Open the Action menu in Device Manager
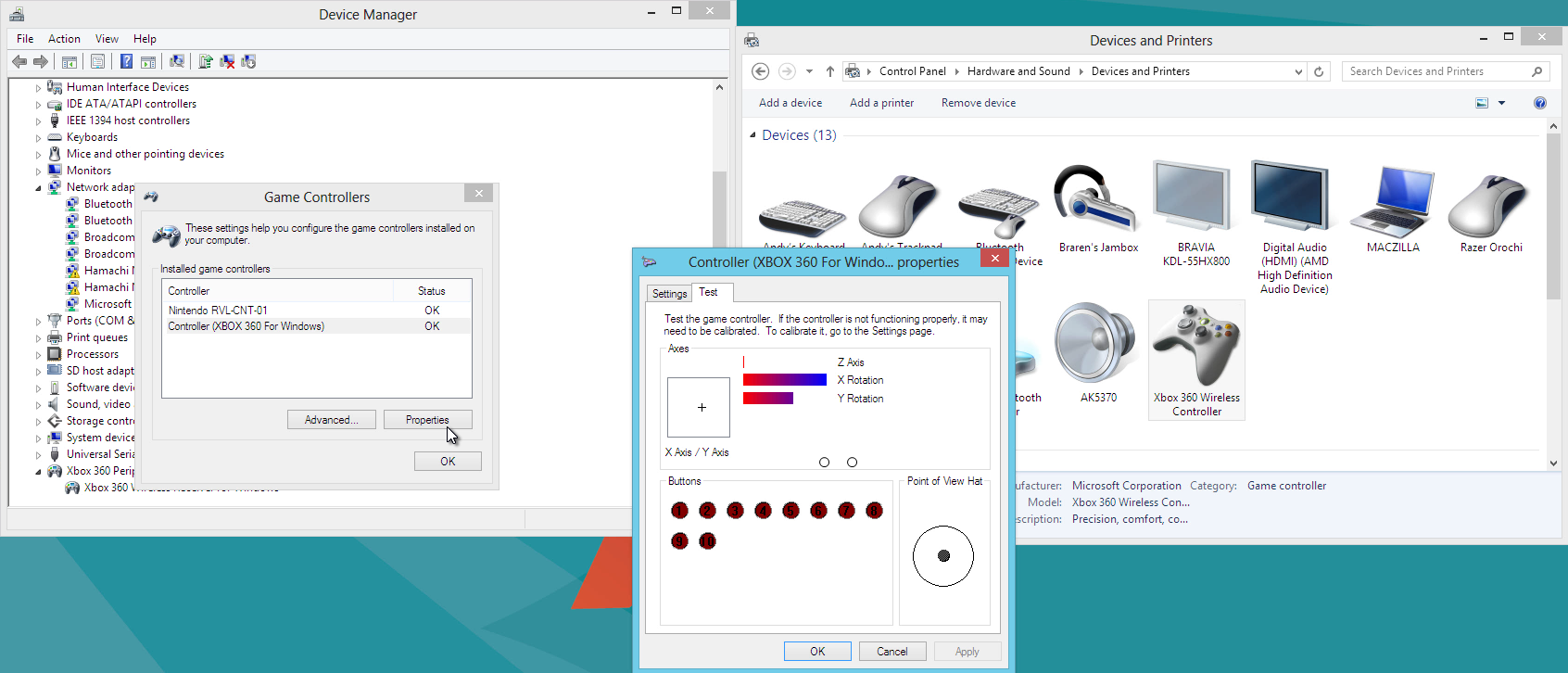 (64, 39)
